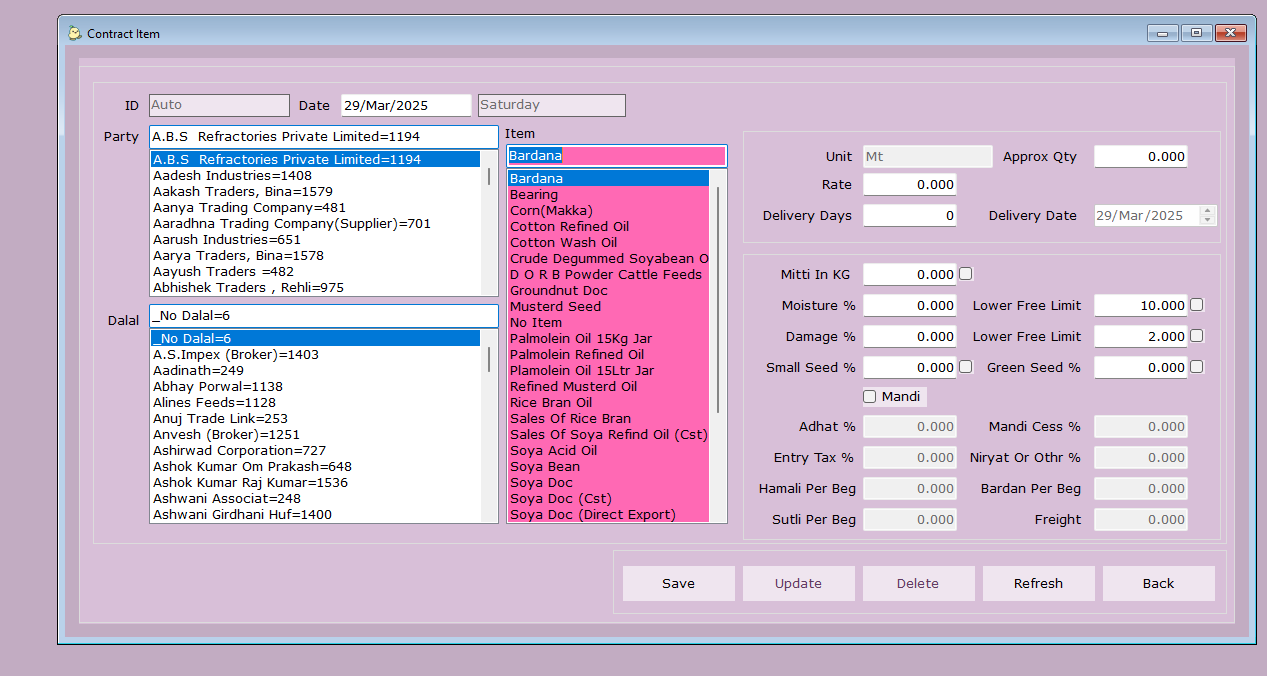Select dalal Anuj Trade Link=253
The width and height of the screenshot is (1267, 676).
coord(315,419)
